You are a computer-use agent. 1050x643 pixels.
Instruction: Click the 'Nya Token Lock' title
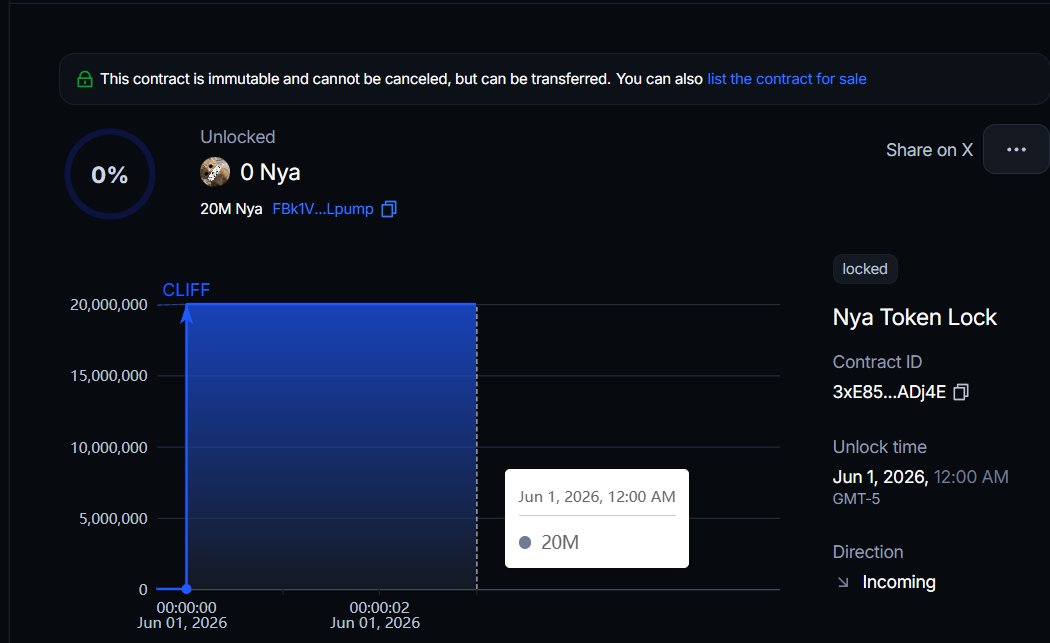pos(914,317)
